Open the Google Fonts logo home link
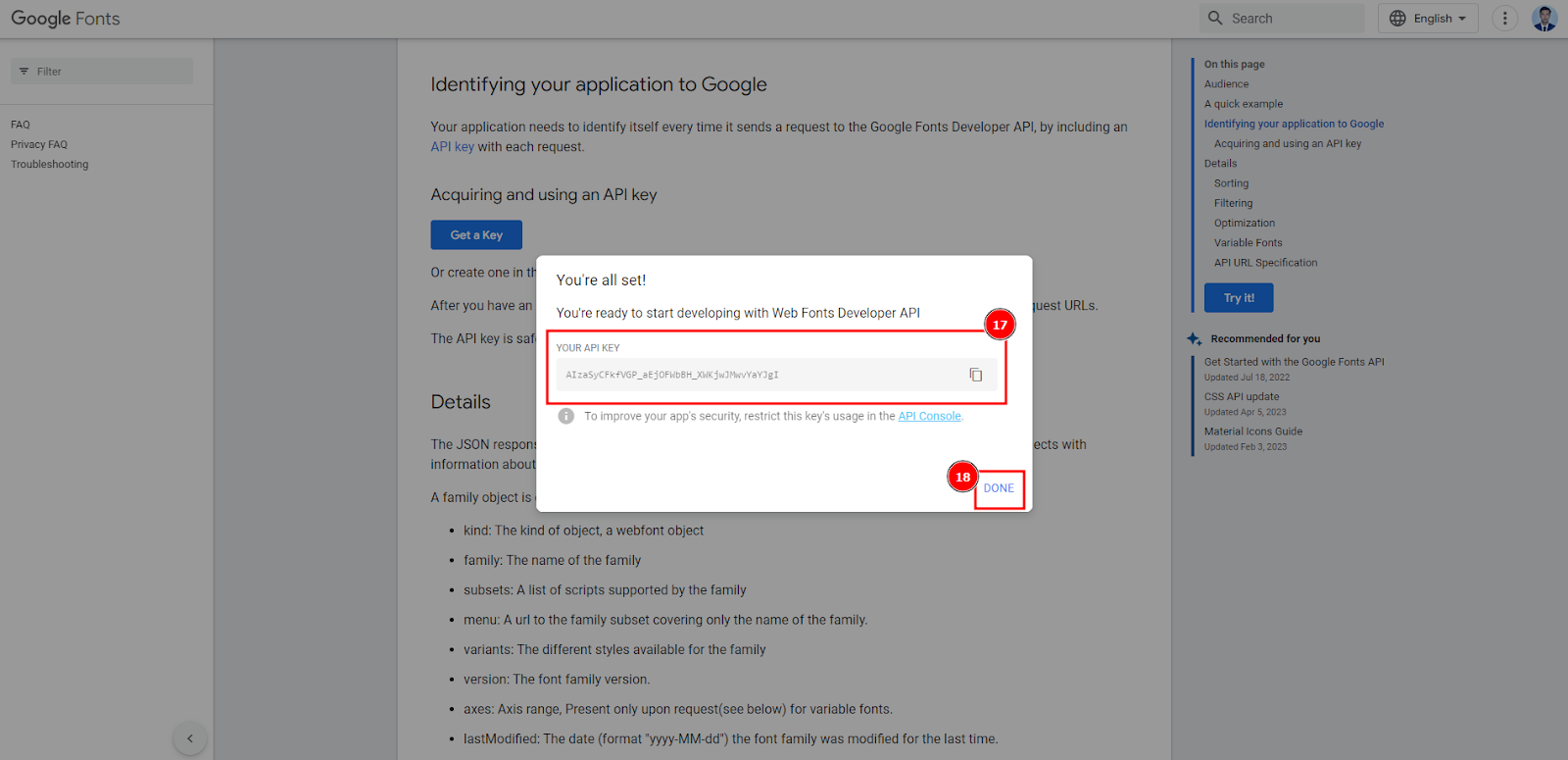Viewport: 1568px width, 760px height. 66,19
